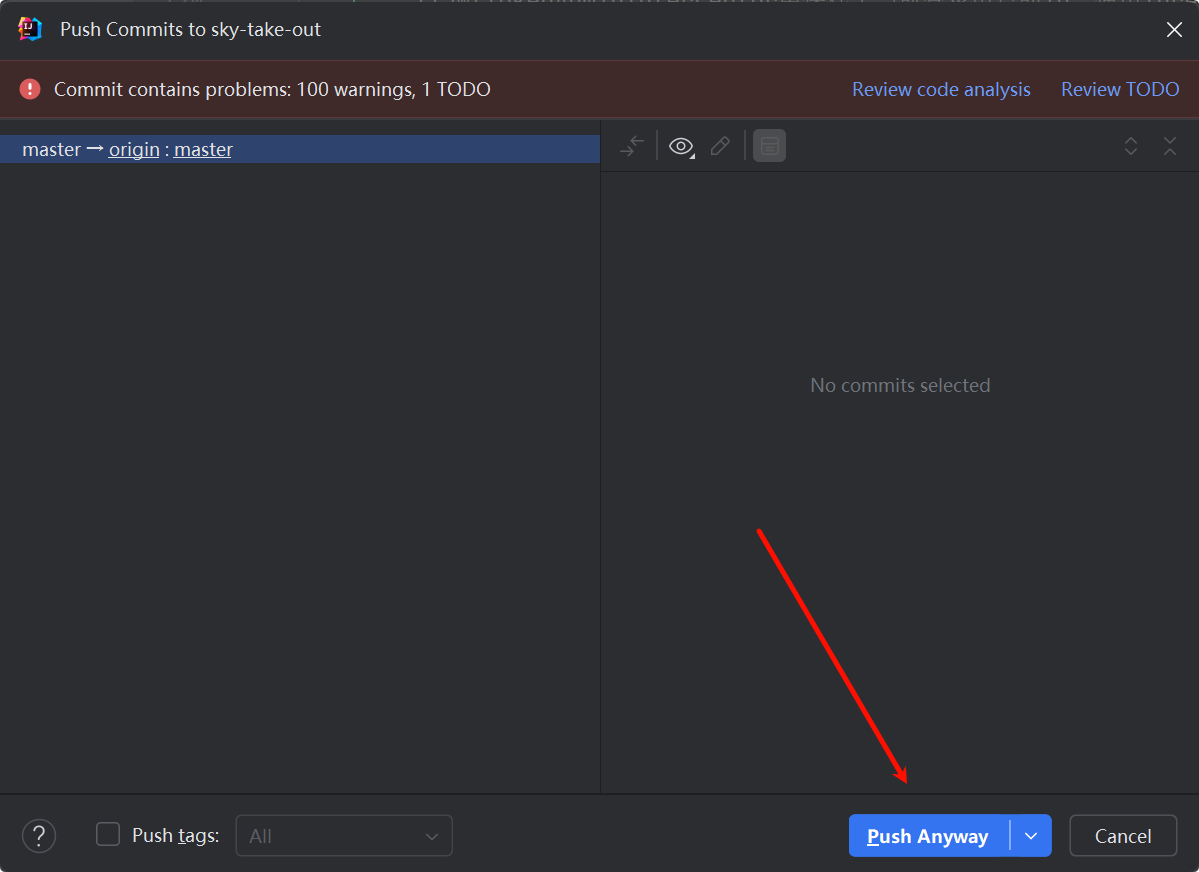Click the 'No commits selected' placeholder text
The image size is (1199, 872).
900,386
